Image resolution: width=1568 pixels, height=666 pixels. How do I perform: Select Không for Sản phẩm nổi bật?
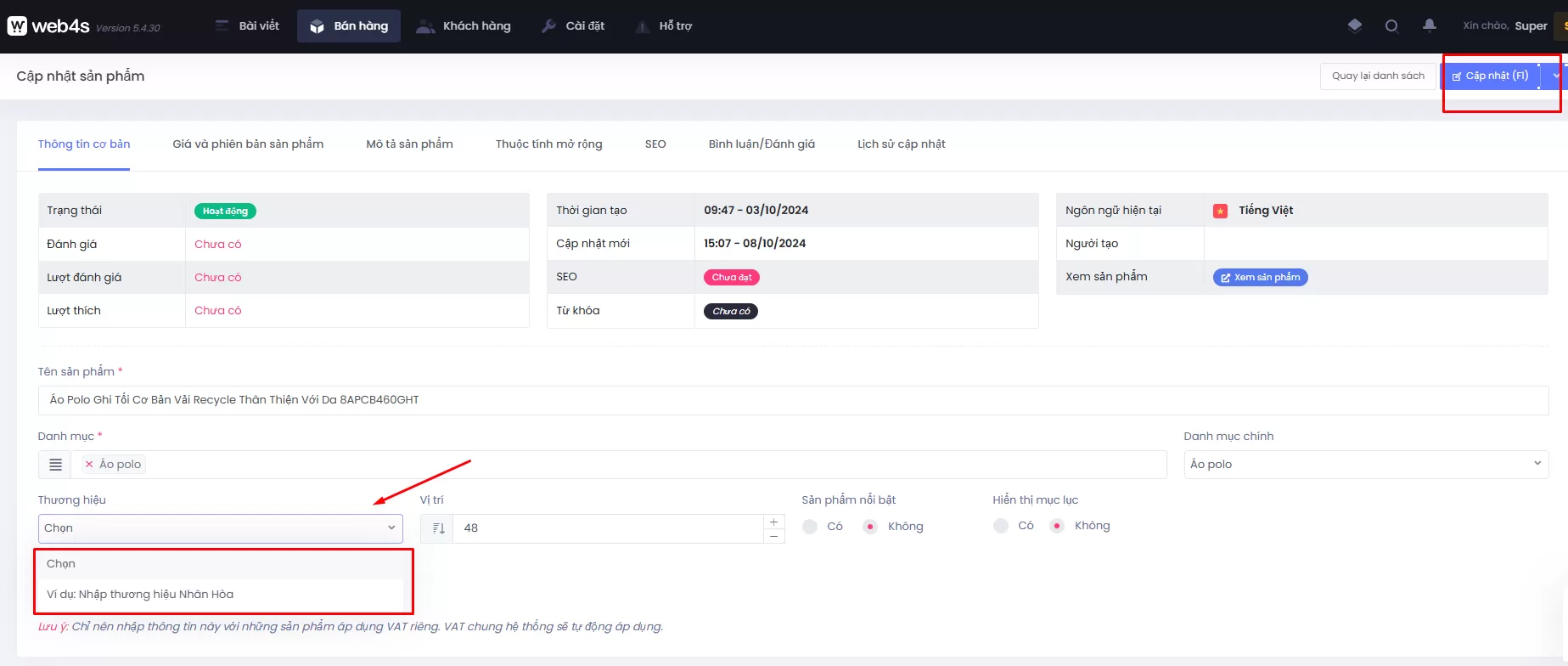click(x=870, y=527)
